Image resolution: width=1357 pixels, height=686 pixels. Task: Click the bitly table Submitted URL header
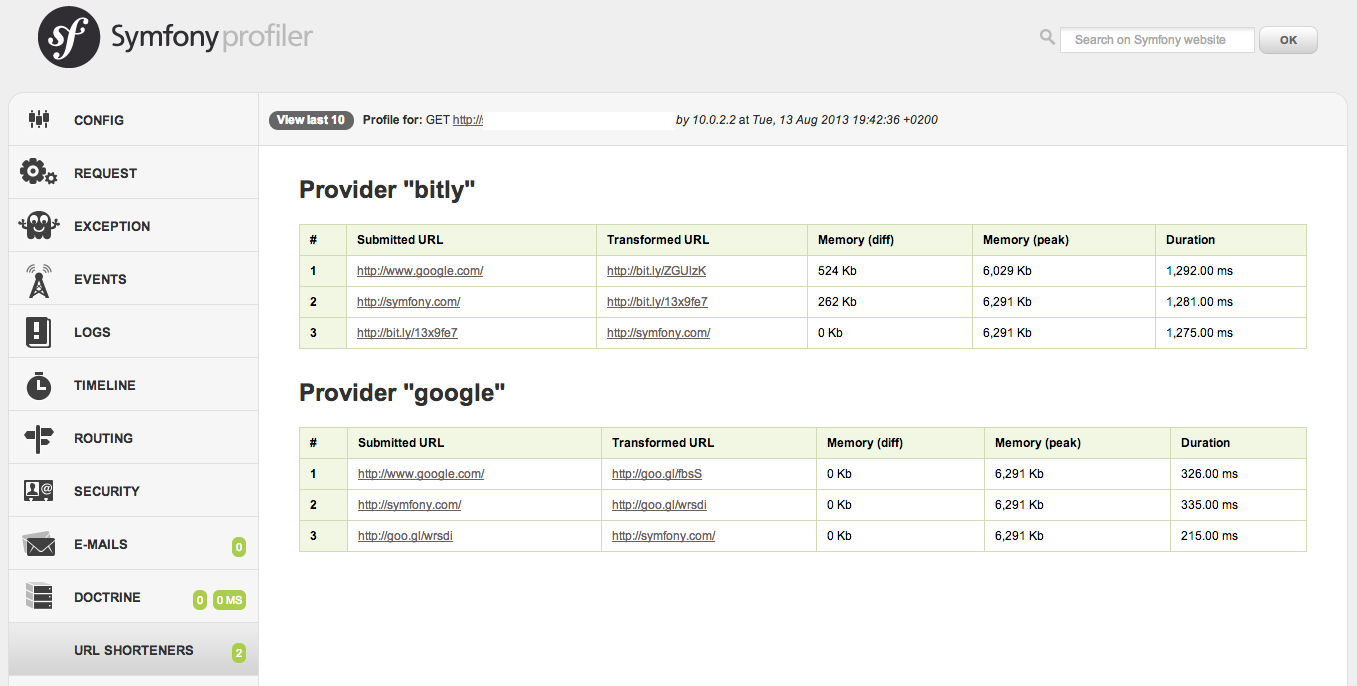point(471,240)
